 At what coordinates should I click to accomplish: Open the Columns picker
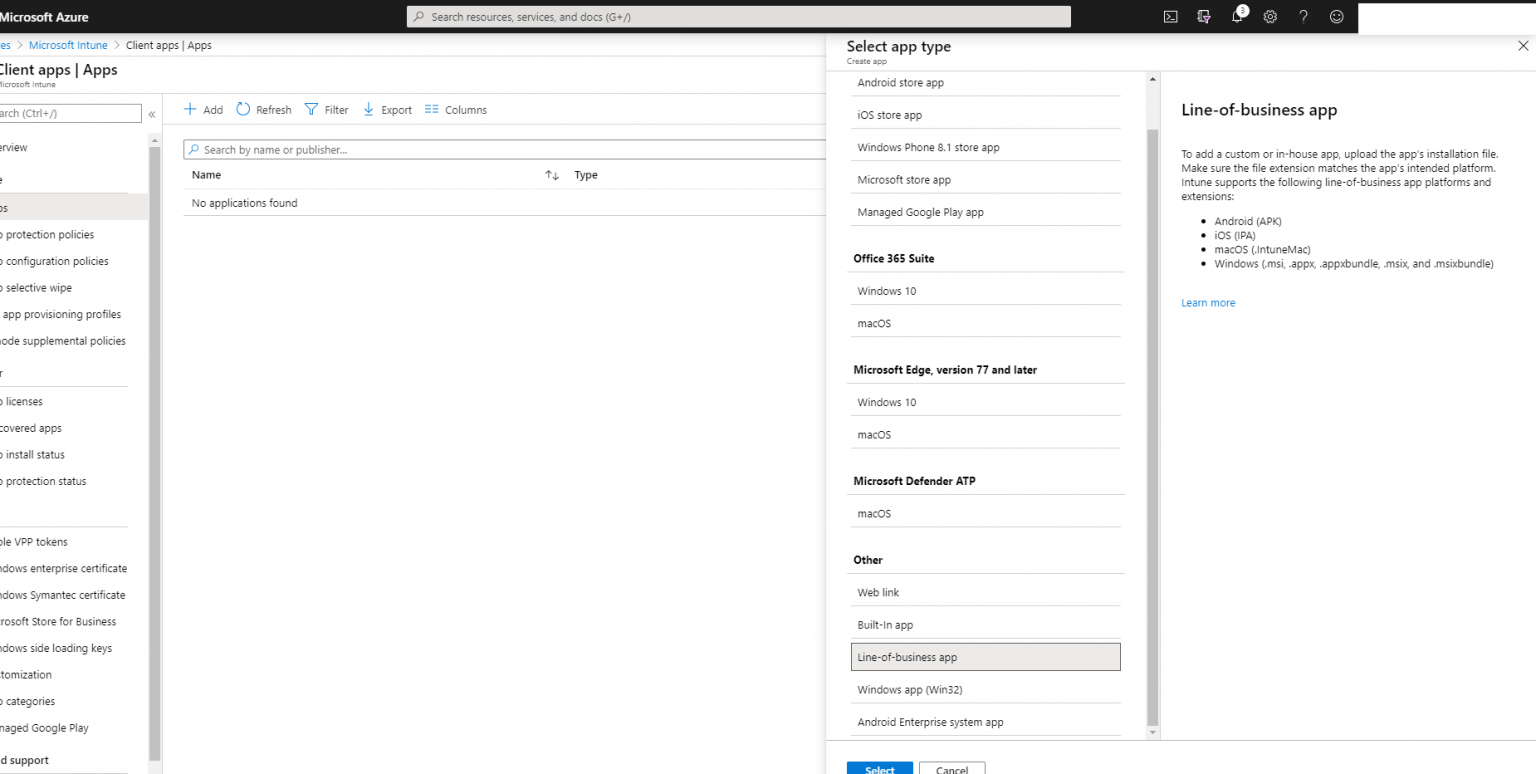pos(455,109)
